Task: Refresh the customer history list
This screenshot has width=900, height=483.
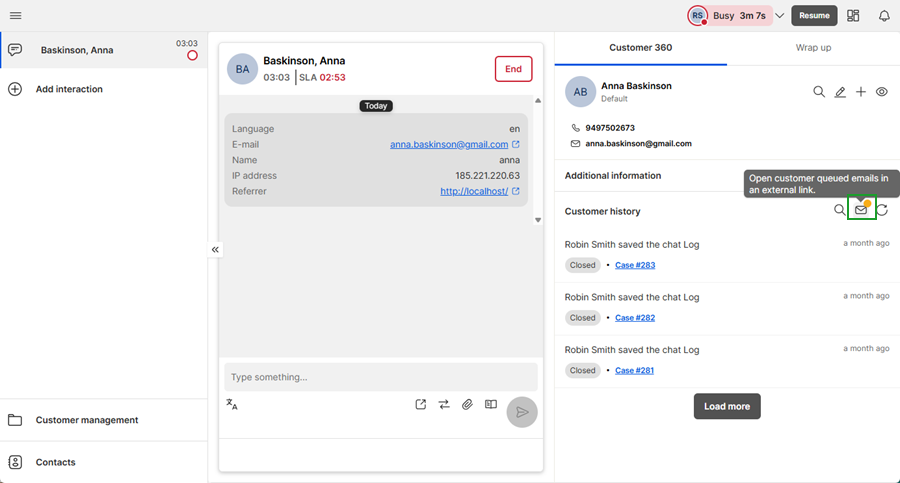Action: (883, 210)
